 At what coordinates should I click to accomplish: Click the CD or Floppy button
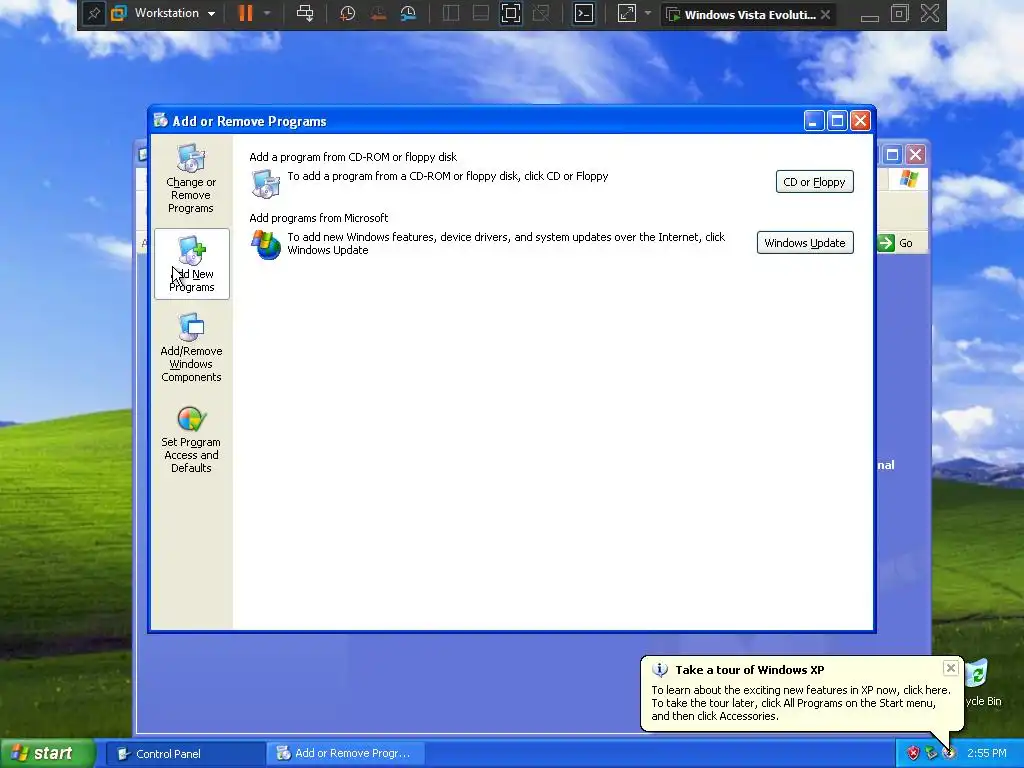(814, 182)
